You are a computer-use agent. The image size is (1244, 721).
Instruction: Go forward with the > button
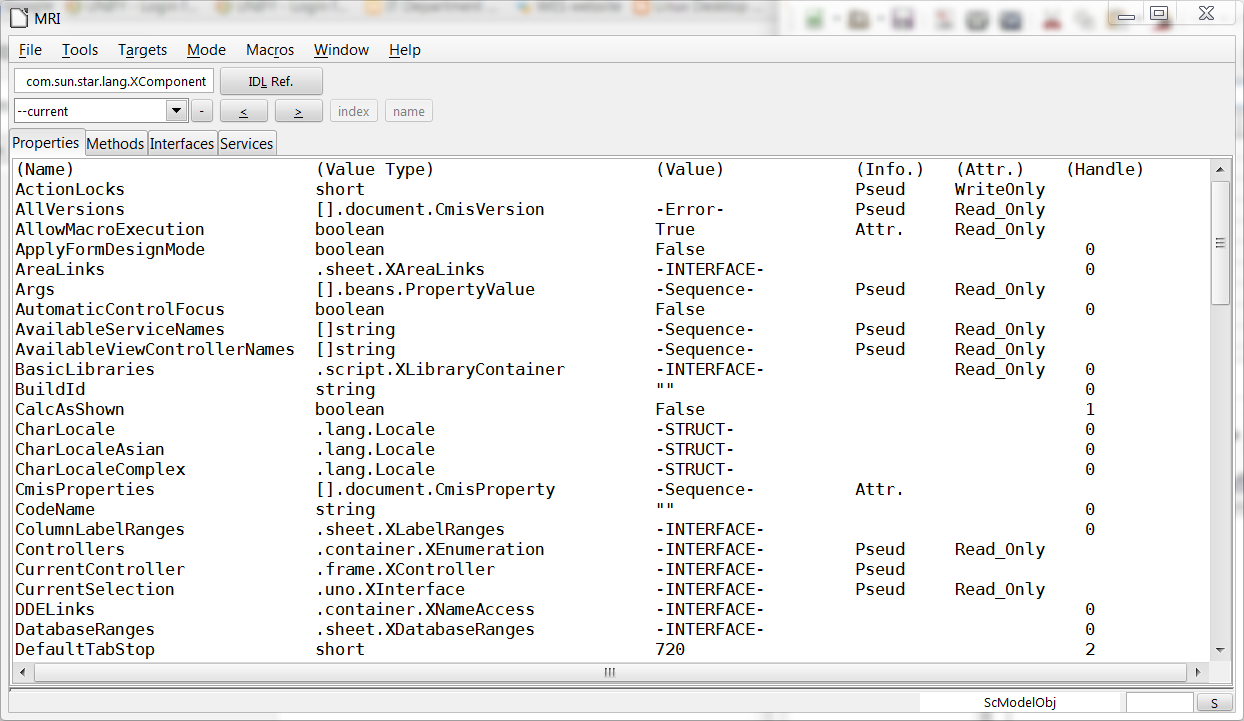(298, 111)
